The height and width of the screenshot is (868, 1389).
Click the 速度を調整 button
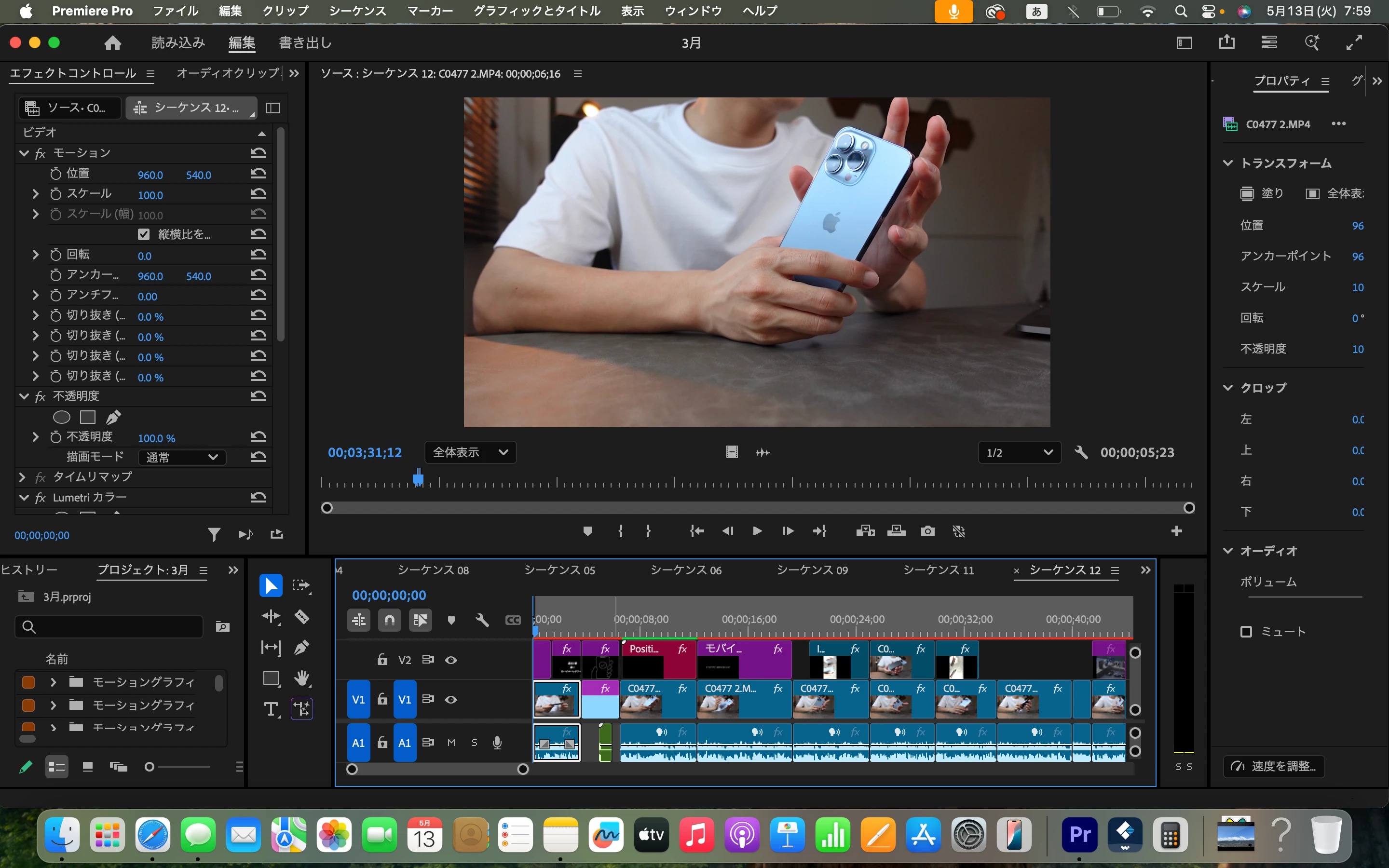click(1274, 766)
